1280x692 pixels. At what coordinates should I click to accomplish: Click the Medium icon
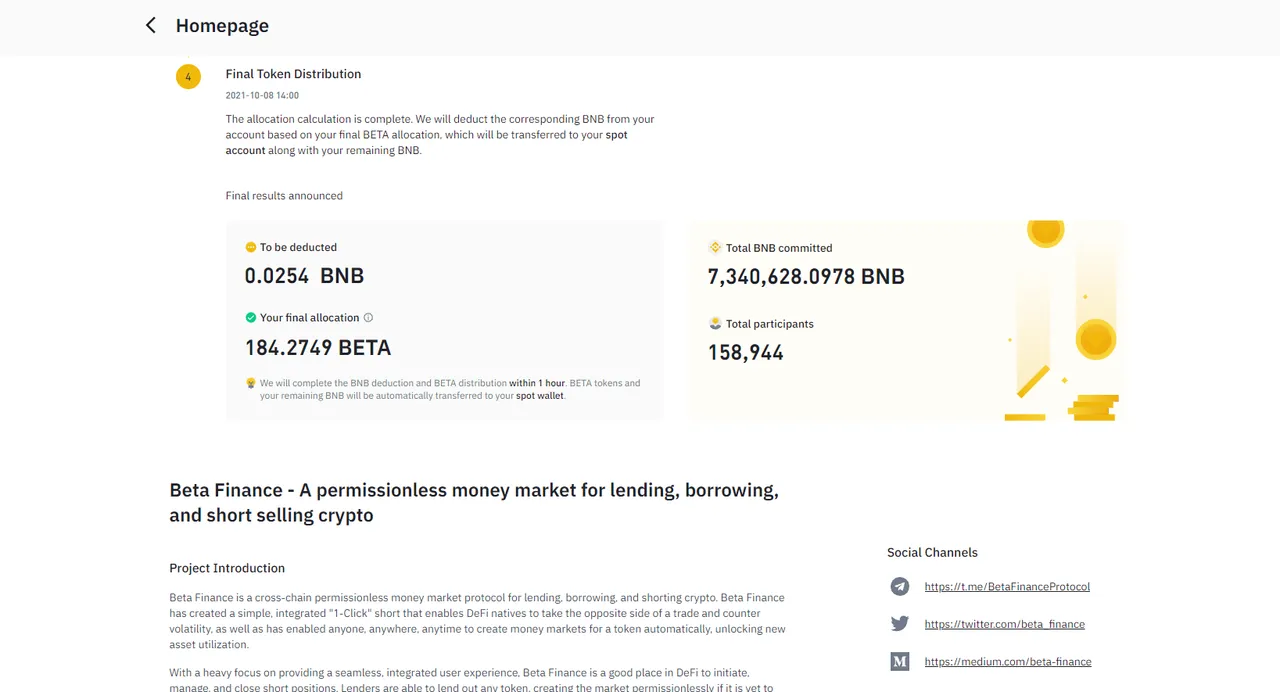900,662
